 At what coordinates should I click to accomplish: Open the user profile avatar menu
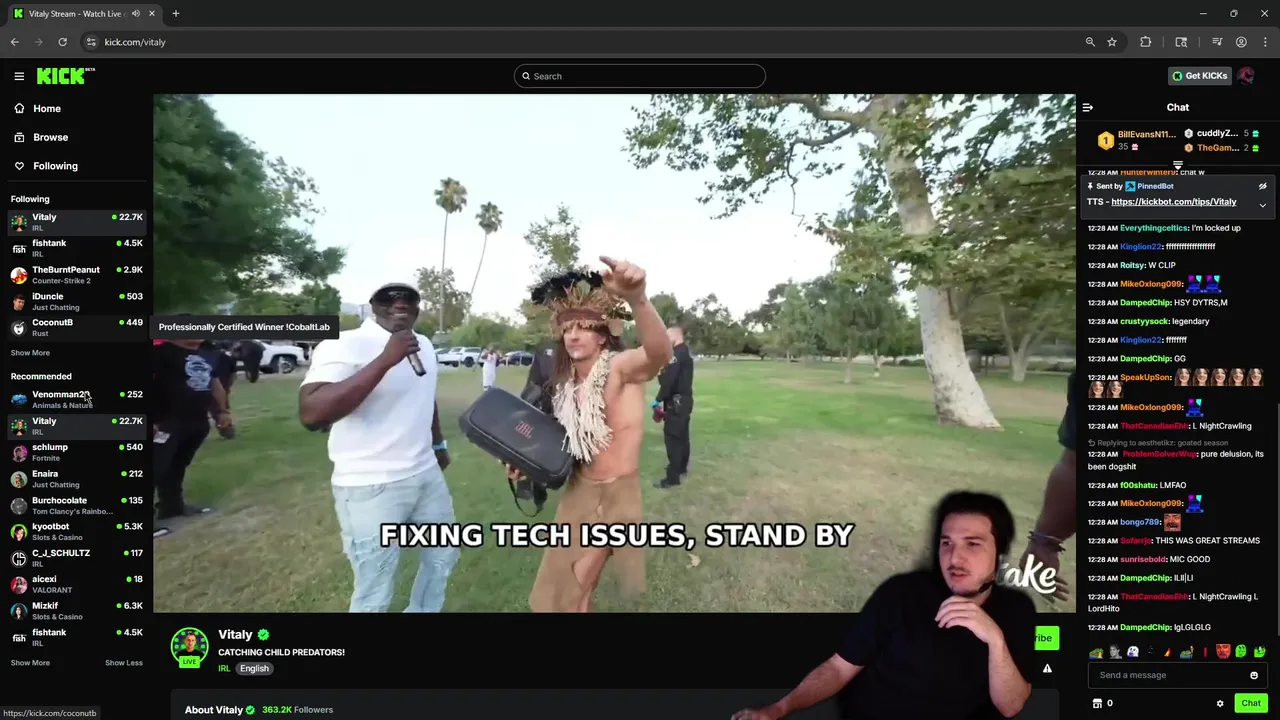[x=1246, y=76]
